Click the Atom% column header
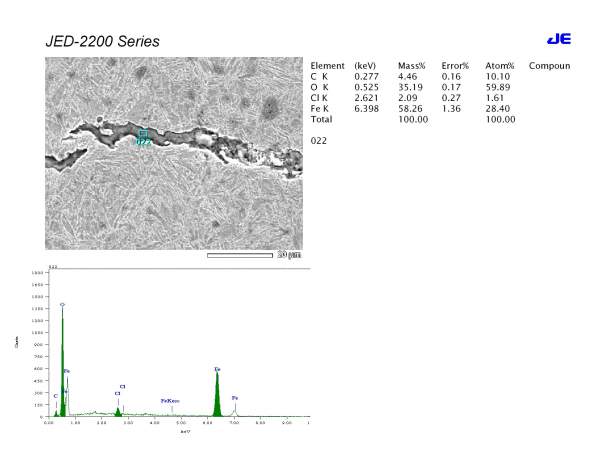The image size is (600, 463). (x=500, y=66)
